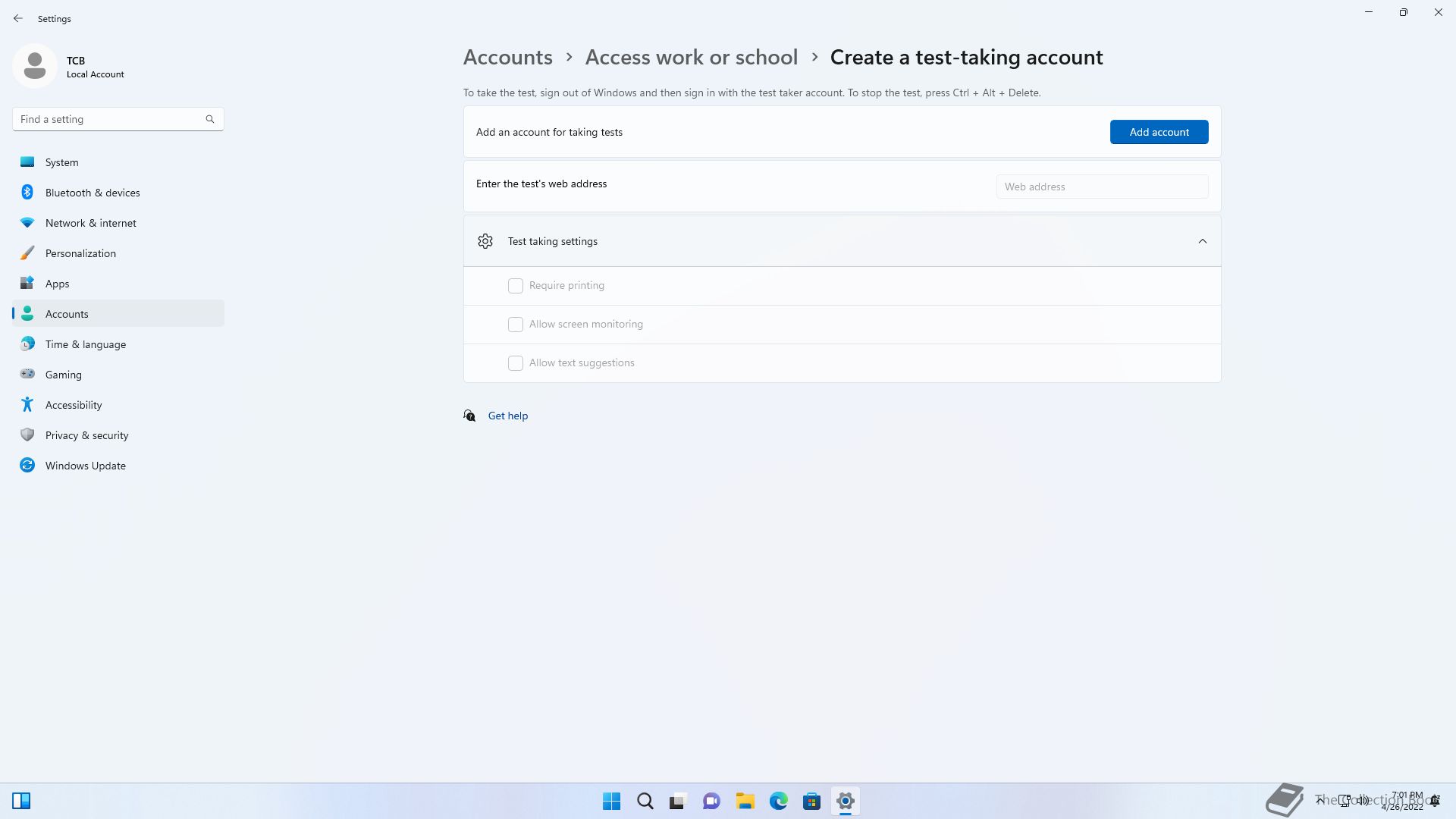Collapse the Test taking settings section
Image resolution: width=1456 pixels, height=819 pixels.
tap(1202, 241)
